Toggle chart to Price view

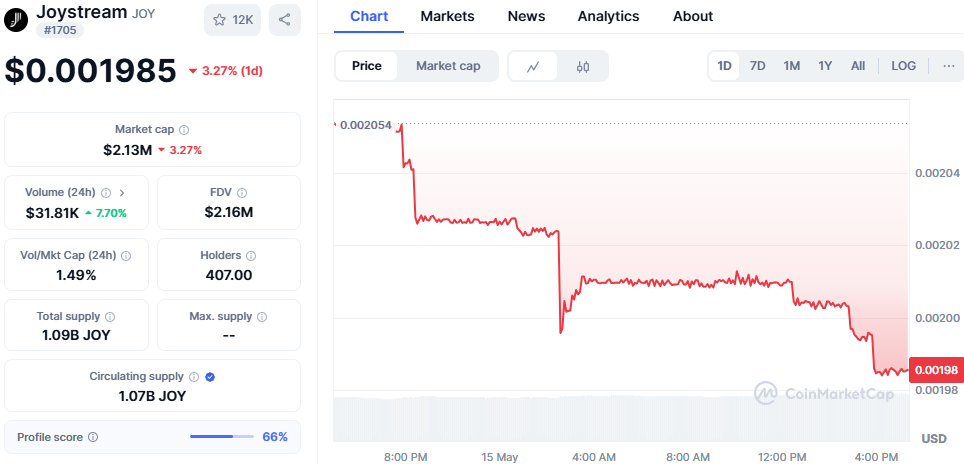pyautogui.click(x=367, y=66)
